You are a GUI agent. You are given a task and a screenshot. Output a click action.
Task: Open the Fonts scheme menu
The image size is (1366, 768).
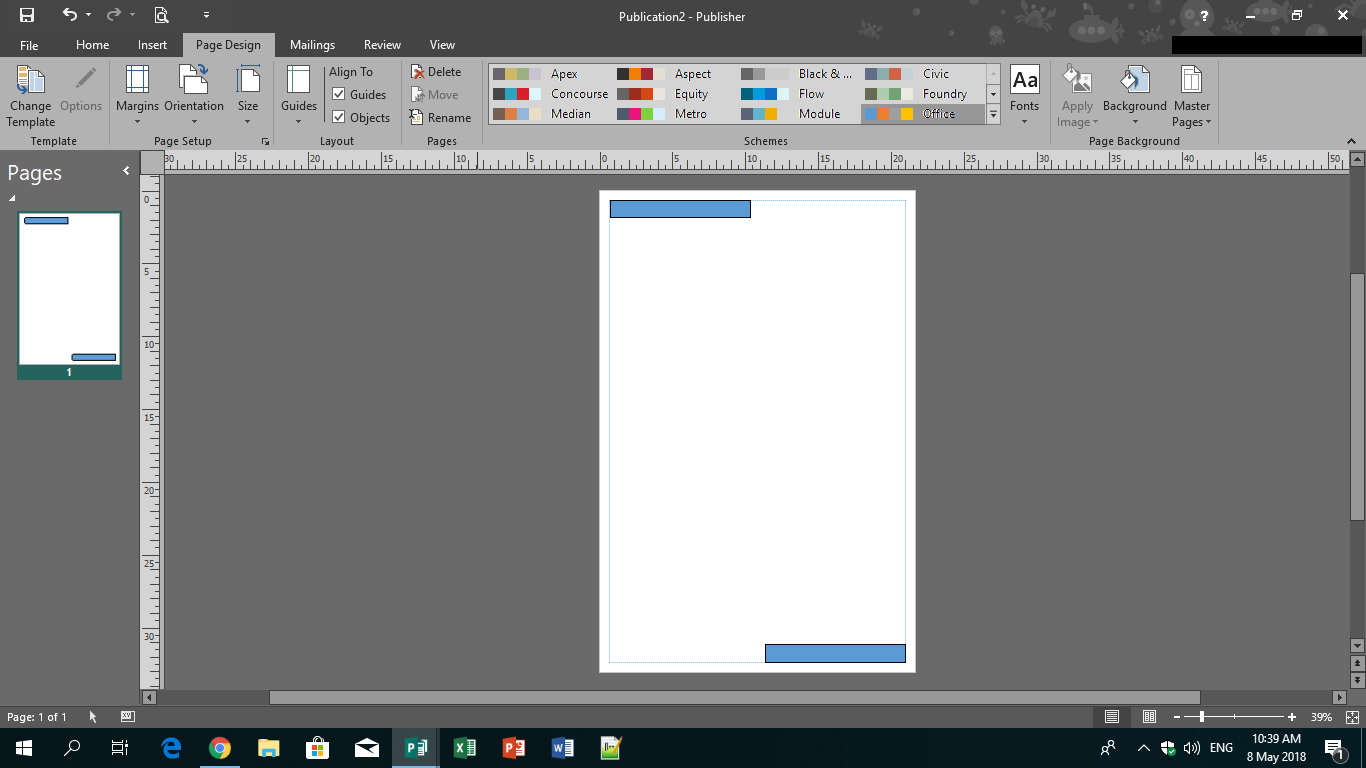pos(1024,97)
